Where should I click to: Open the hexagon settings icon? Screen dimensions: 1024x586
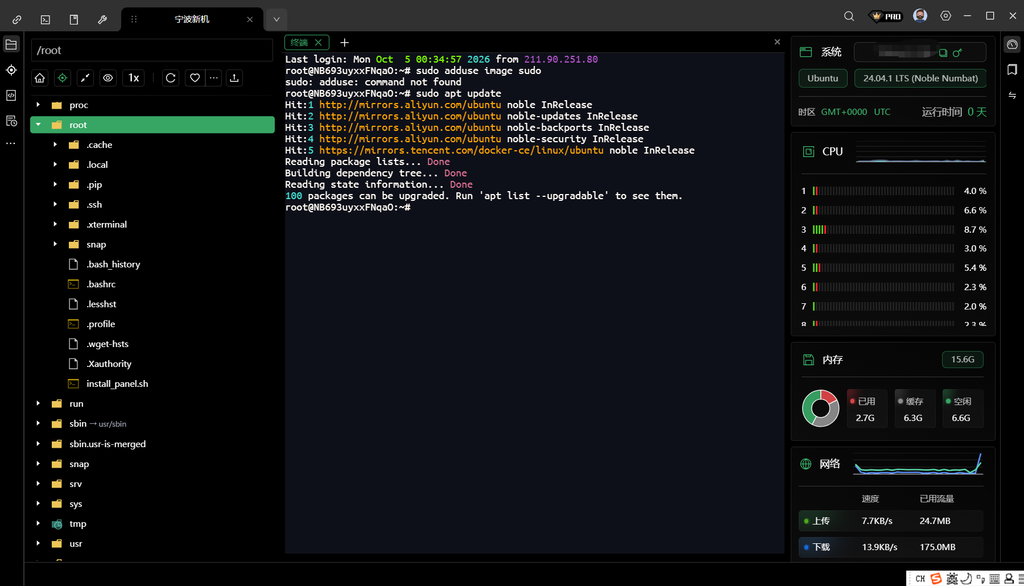(x=946, y=16)
